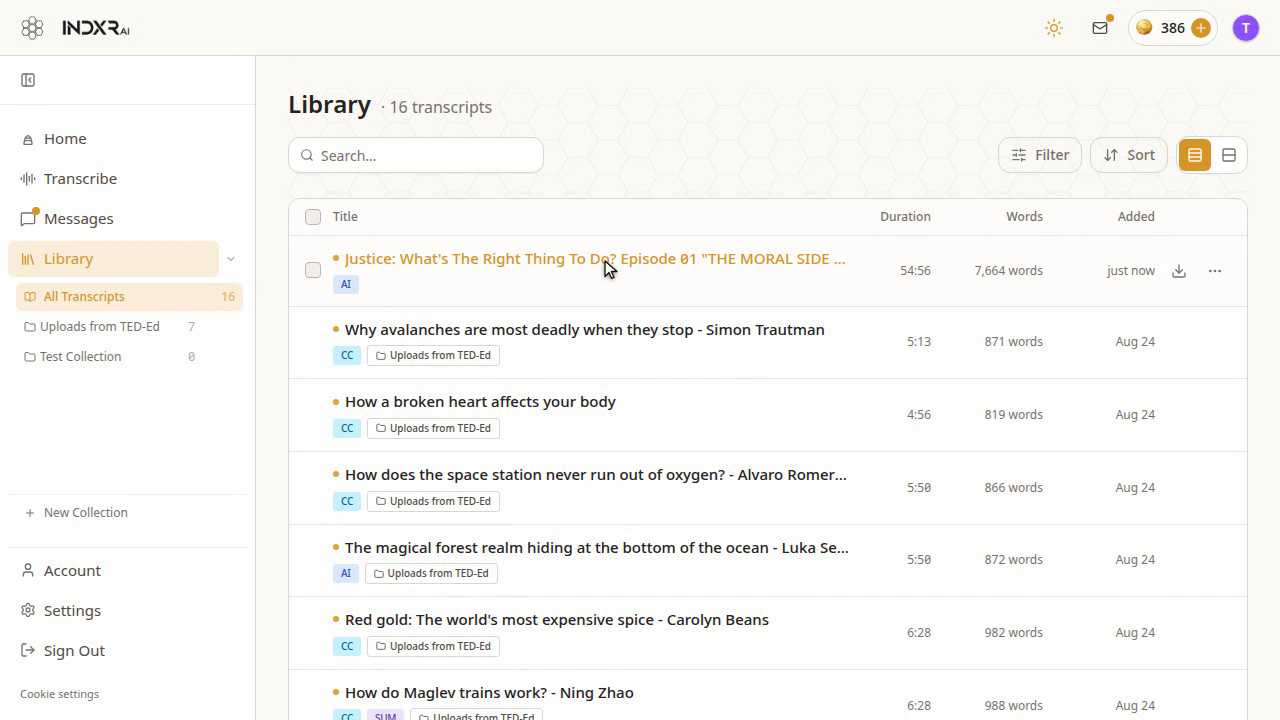The image size is (1280, 720).
Task: Click the CC badge on broken heart row
Action: [347, 428]
